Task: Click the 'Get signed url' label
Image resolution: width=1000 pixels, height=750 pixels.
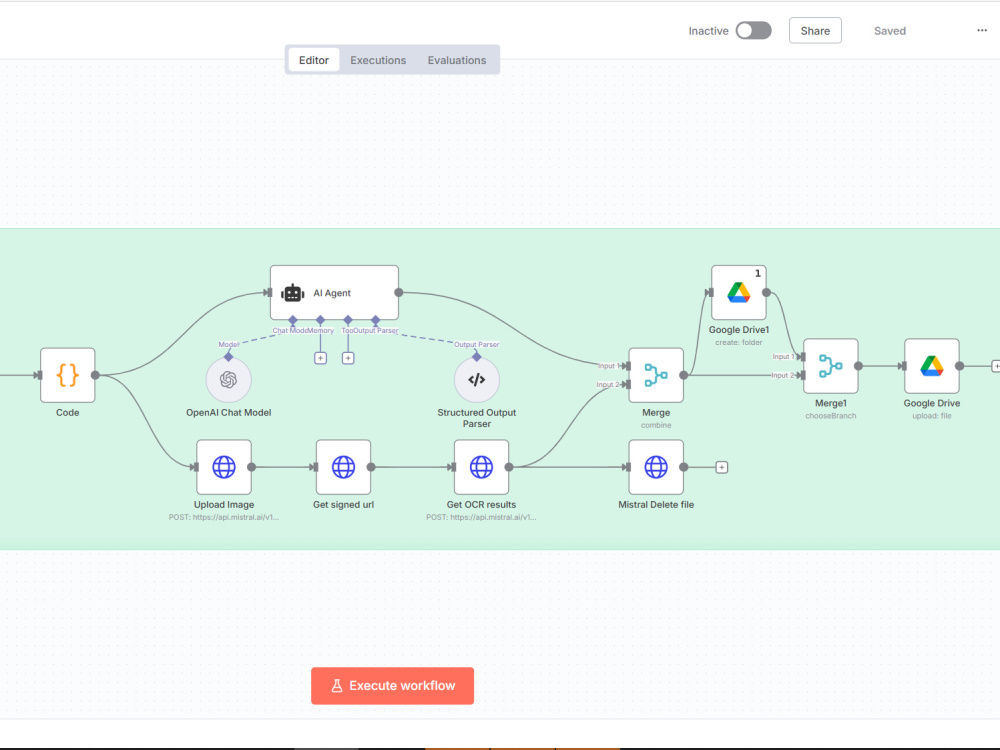Action: (343, 504)
